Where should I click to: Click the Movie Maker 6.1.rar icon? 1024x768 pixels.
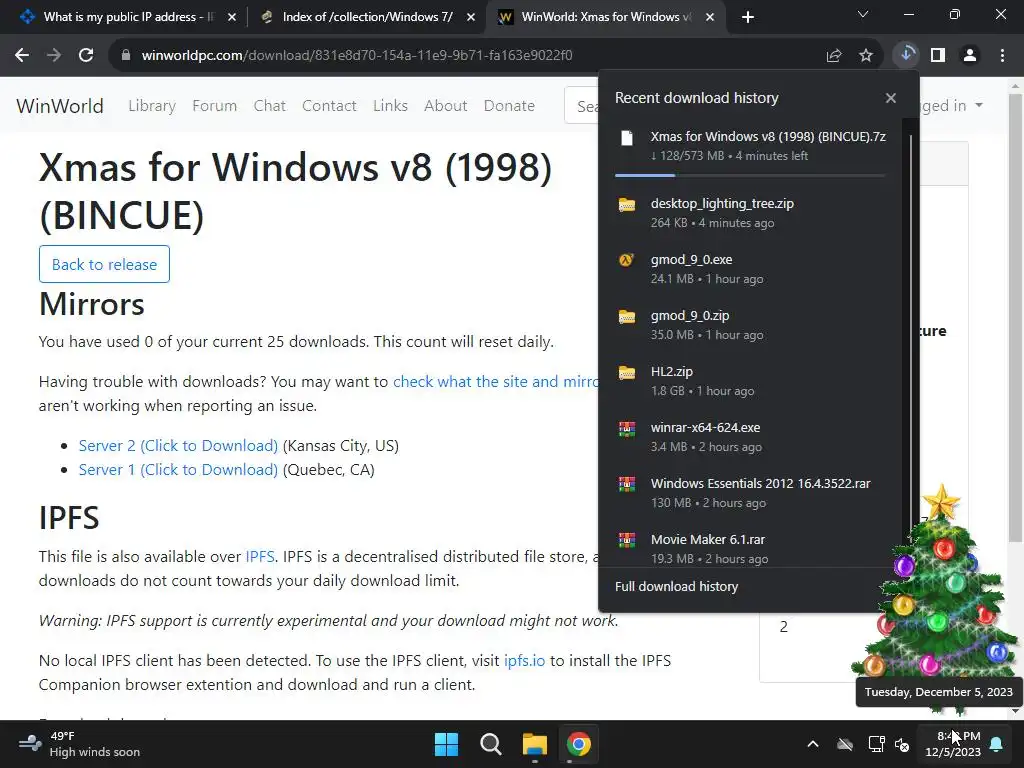[627, 540]
